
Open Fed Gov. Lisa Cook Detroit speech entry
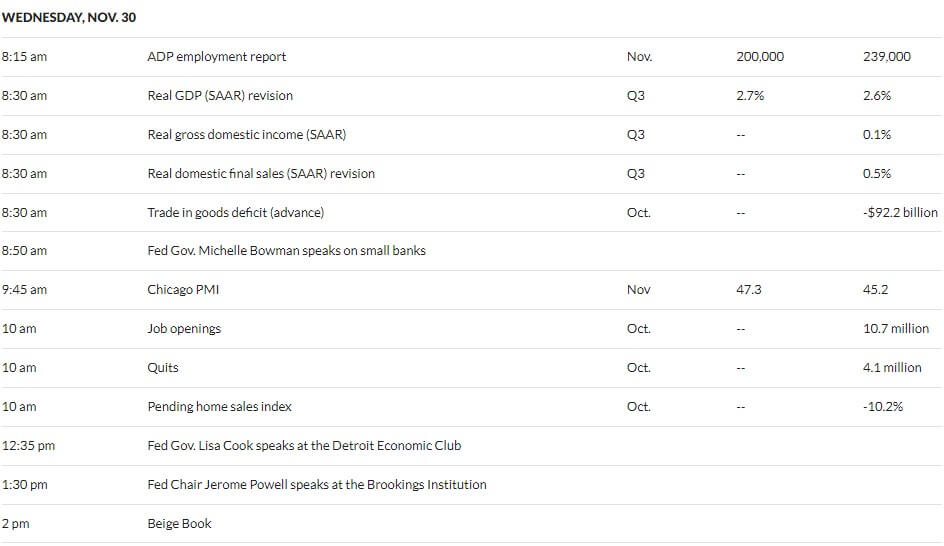(x=305, y=445)
